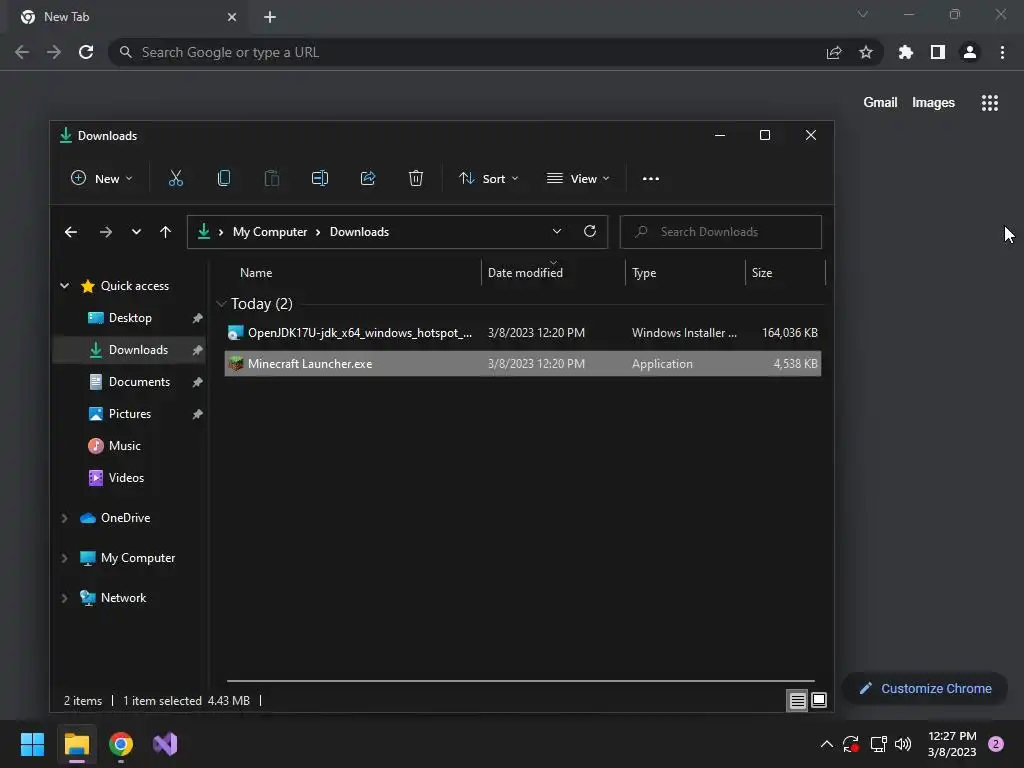1024x768 pixels.
Task: Open Chrome three-dot menu
Action: click(1002, 52)
